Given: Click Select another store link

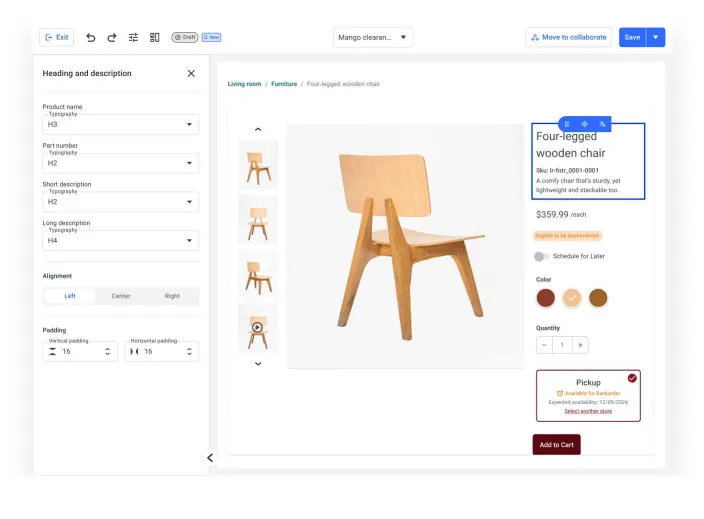Looking at the screenshot, I should click(588, 411).
